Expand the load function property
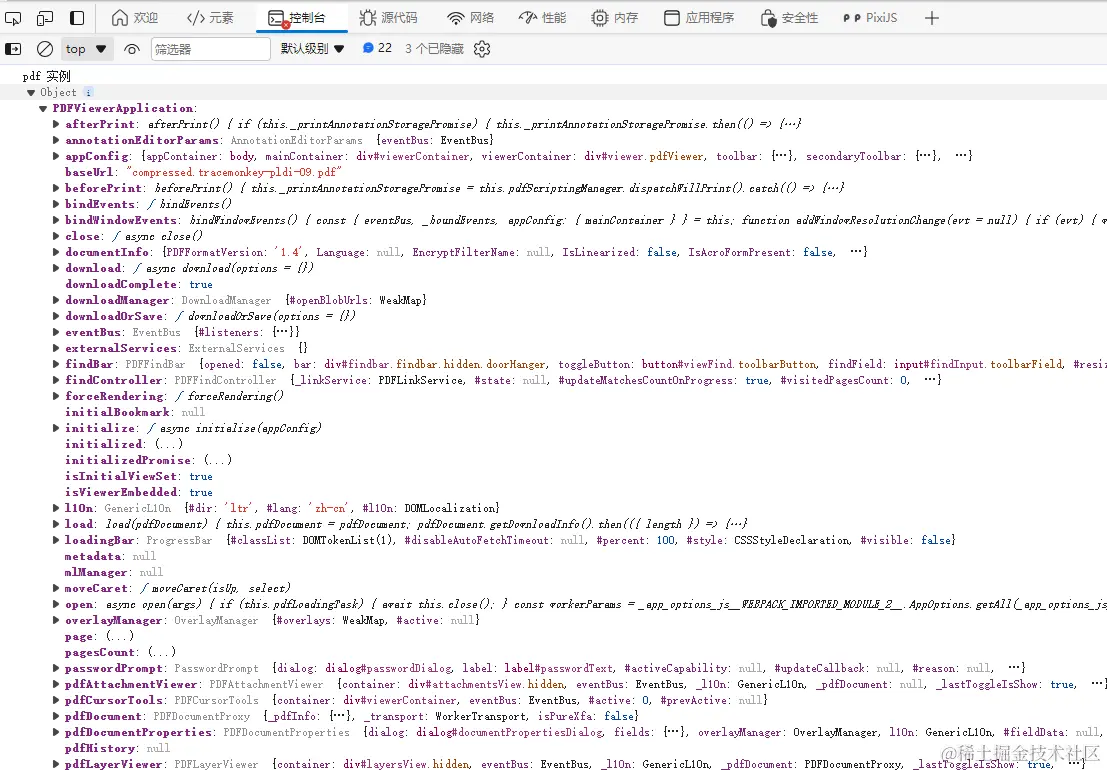1107x770 pixels. (x=56, y=524)
